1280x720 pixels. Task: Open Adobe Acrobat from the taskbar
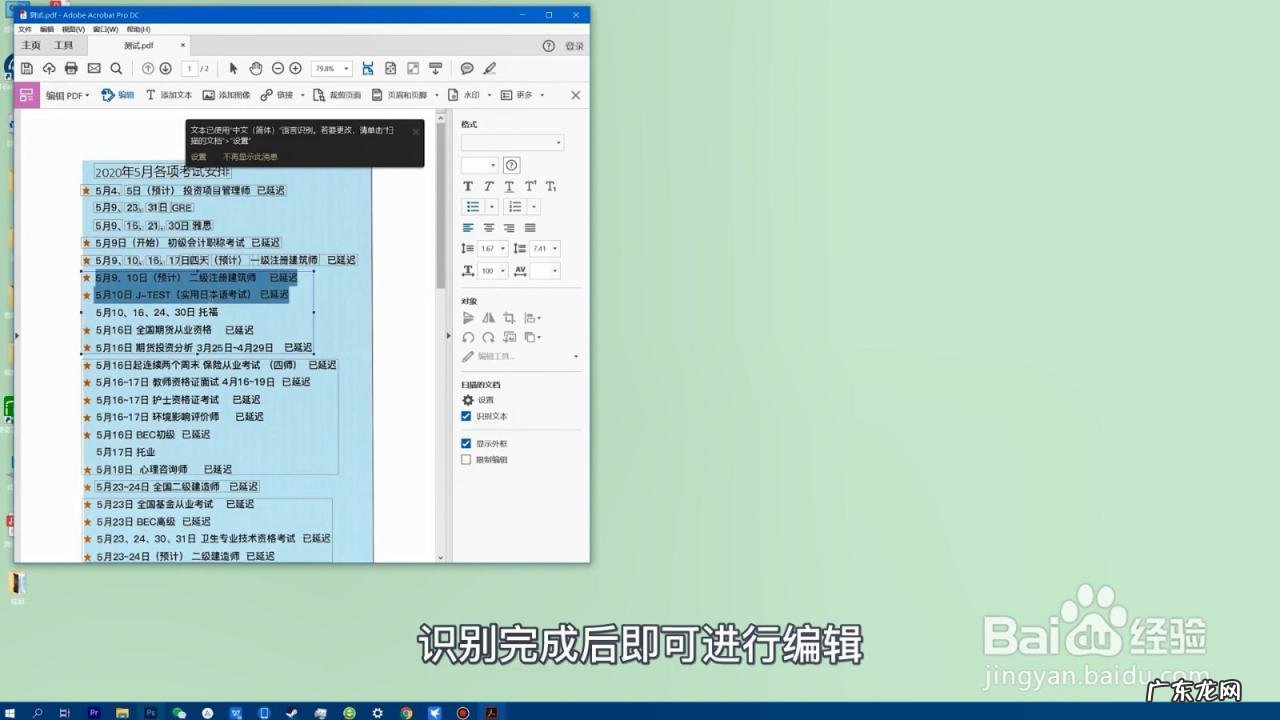tap(491, 714)
